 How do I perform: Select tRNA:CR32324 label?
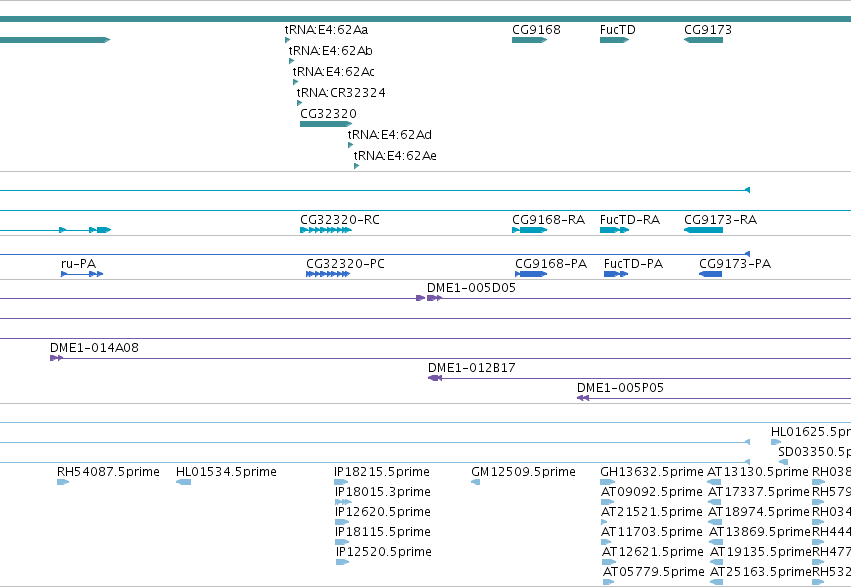[341, 93]
